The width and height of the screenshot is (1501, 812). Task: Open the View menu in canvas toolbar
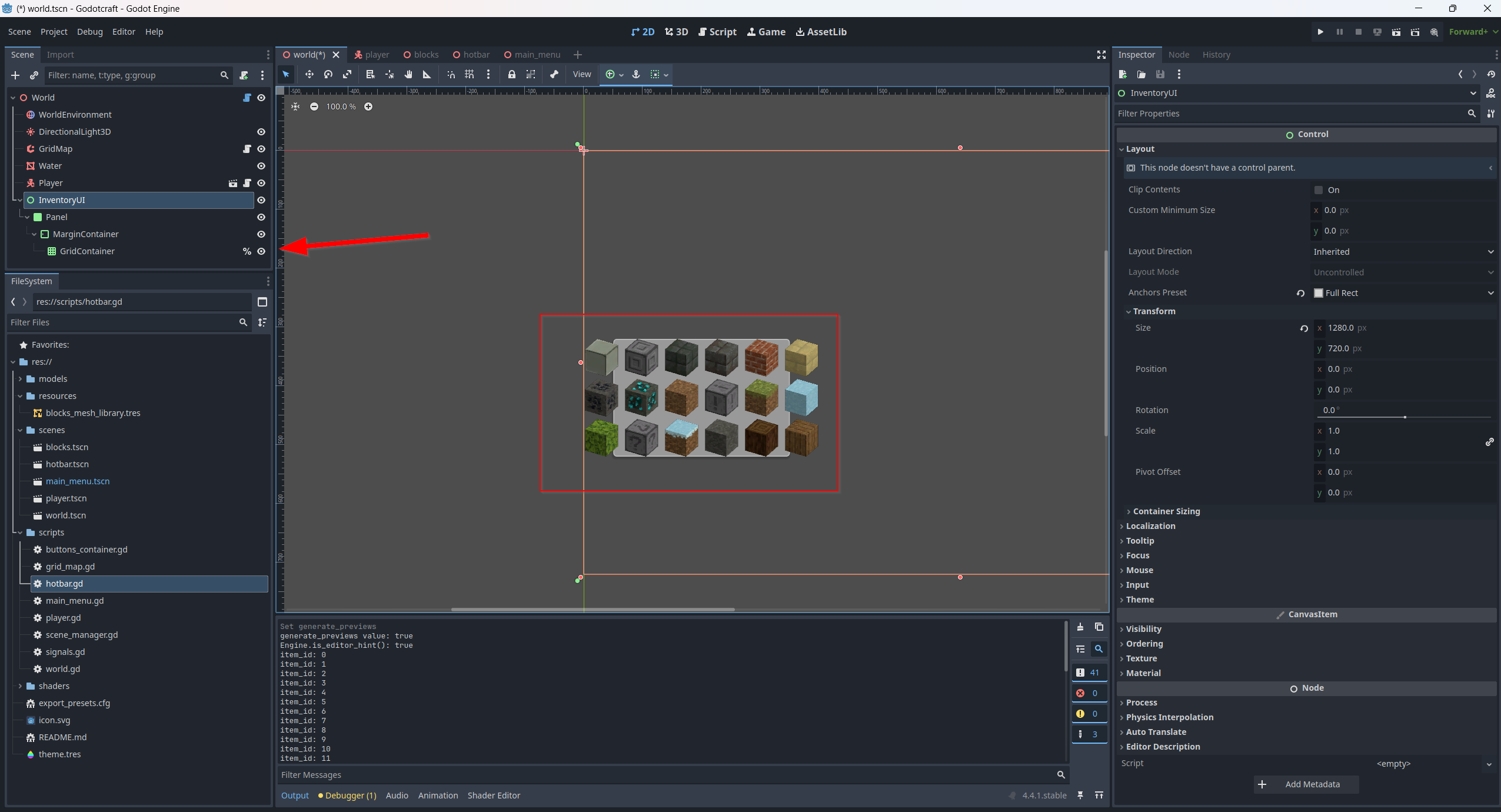coord(582,74)
